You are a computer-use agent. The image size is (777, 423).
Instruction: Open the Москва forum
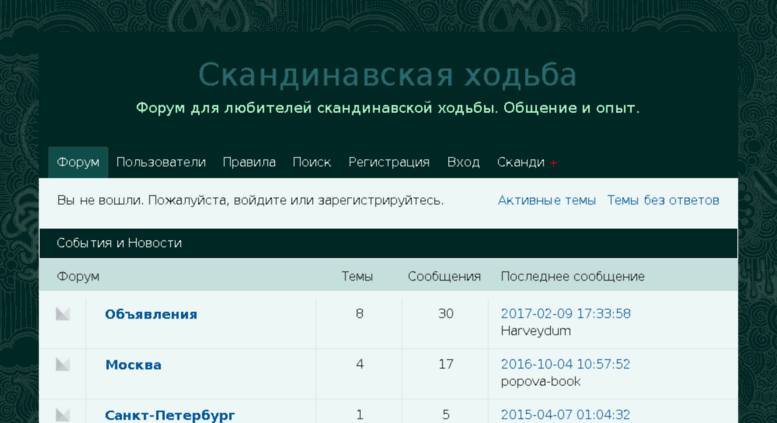click(x=133, y=365)
